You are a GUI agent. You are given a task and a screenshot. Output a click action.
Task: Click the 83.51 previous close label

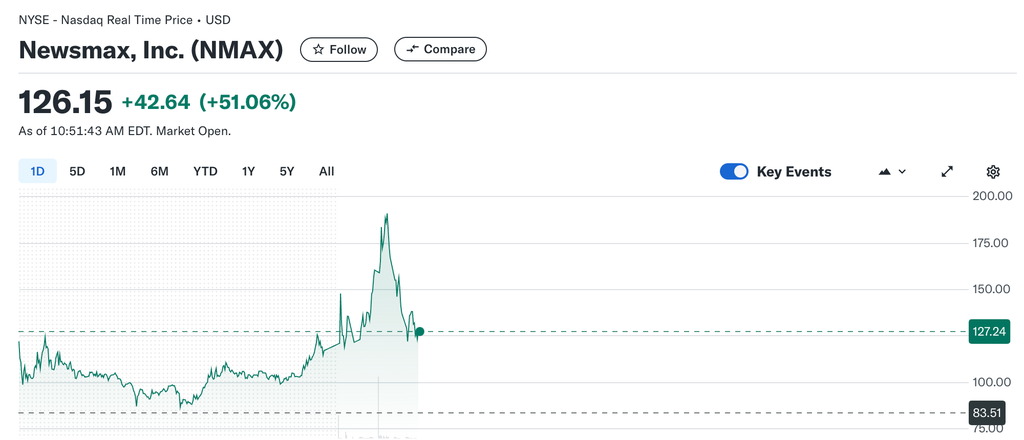(x=989, y=413)
